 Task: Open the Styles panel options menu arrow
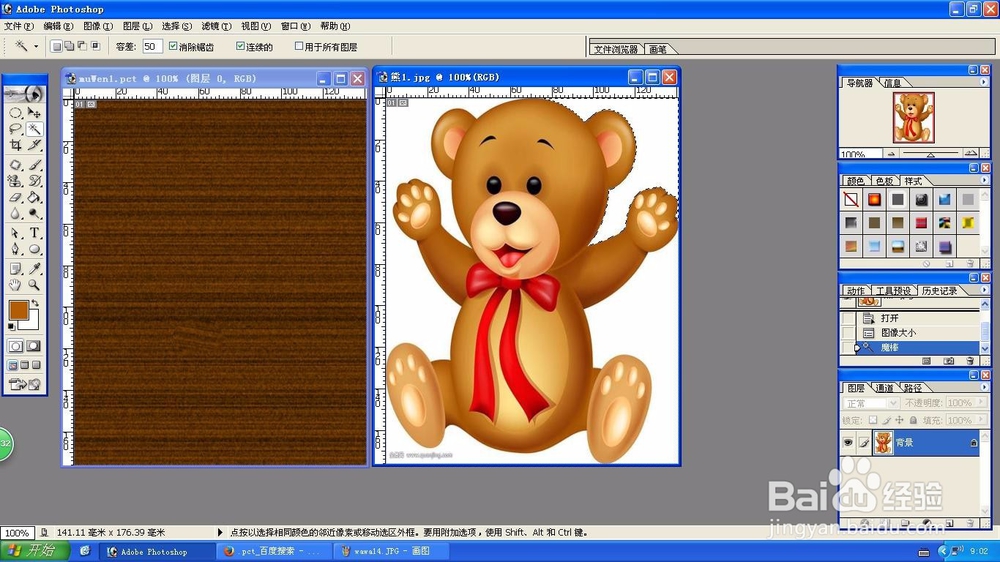tap(983, 181)
